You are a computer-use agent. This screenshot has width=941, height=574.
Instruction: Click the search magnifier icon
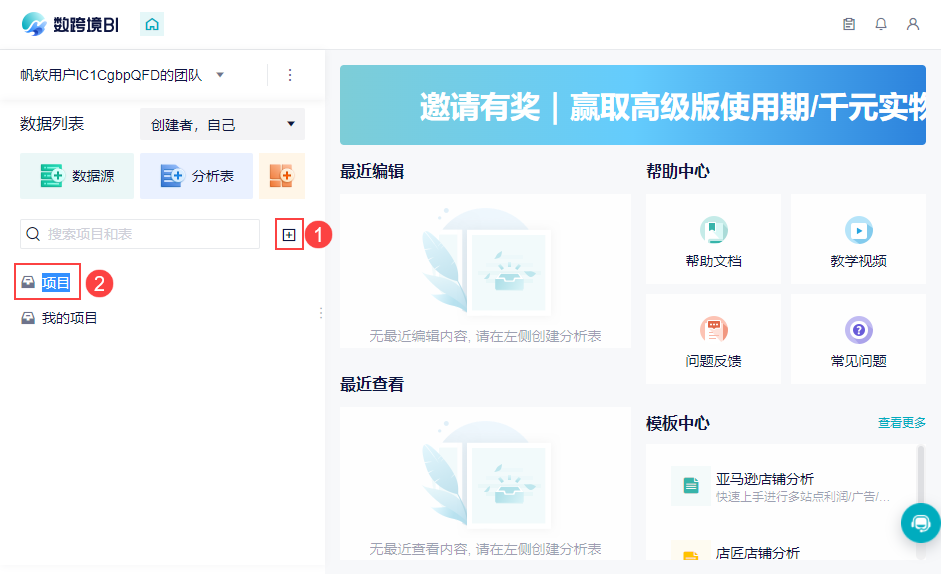tap(33, 234)
